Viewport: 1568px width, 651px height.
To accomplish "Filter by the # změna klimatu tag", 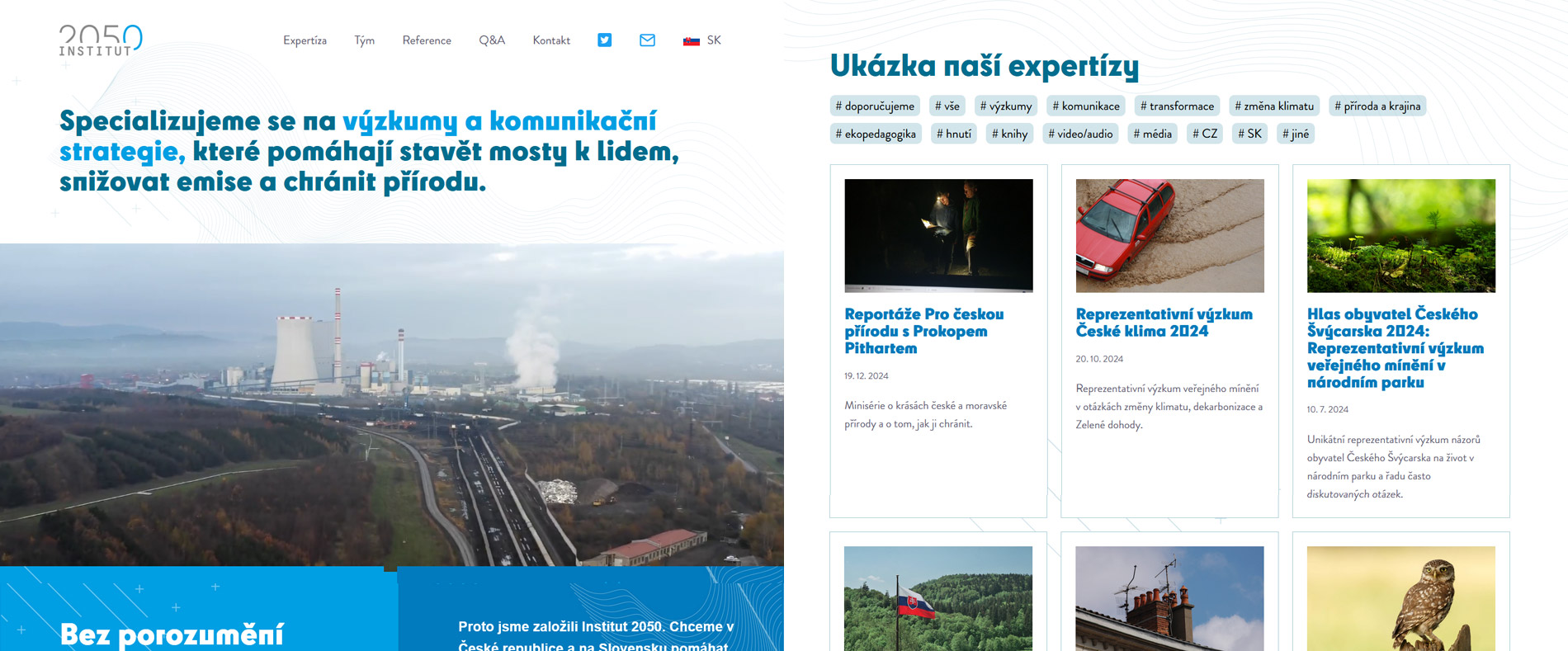I will coord(1274,106).
